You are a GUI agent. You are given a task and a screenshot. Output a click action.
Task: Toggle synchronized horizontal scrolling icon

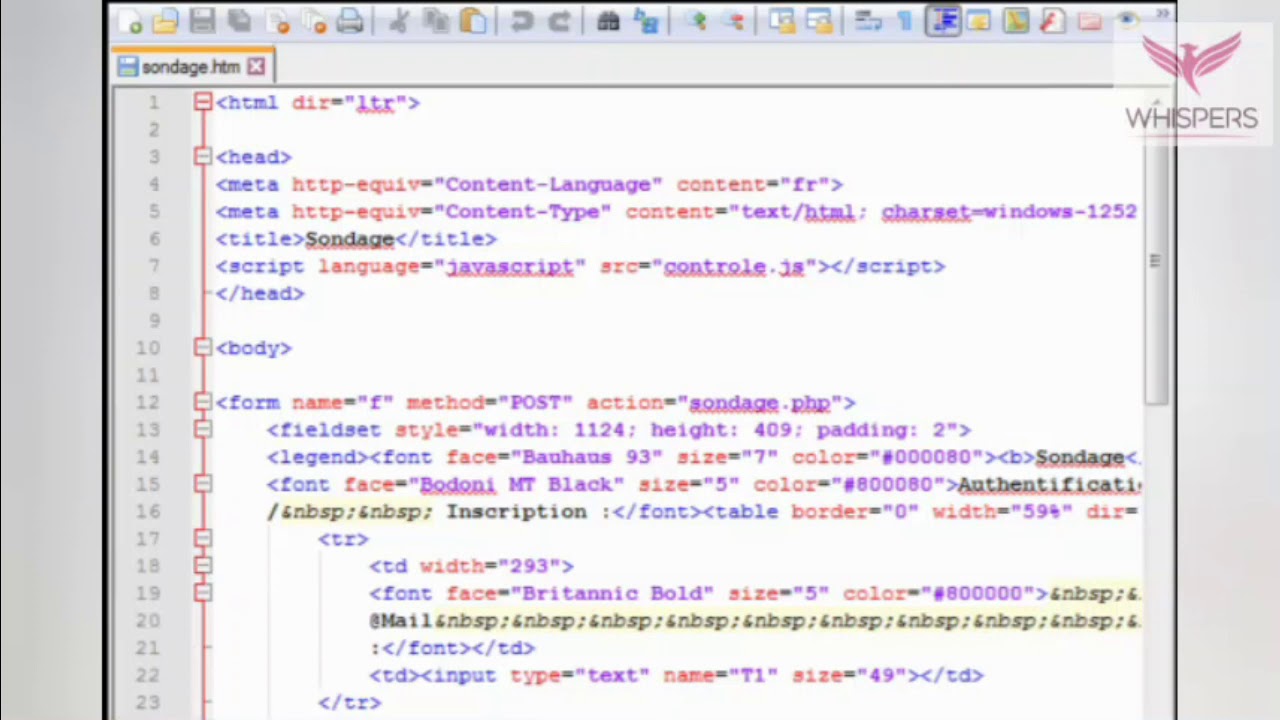pyautogui.click(x=818, y=21)
